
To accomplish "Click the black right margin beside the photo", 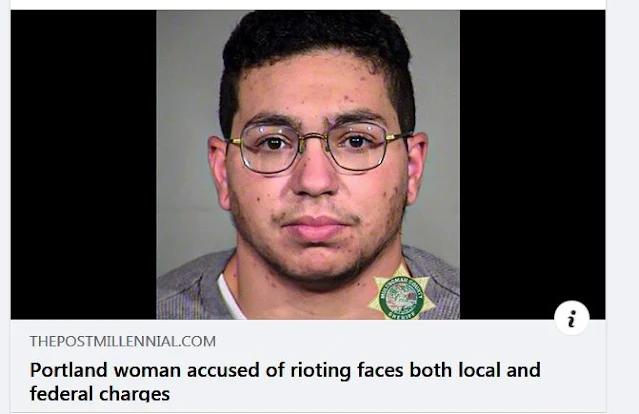I will click(x=532, y=155).
